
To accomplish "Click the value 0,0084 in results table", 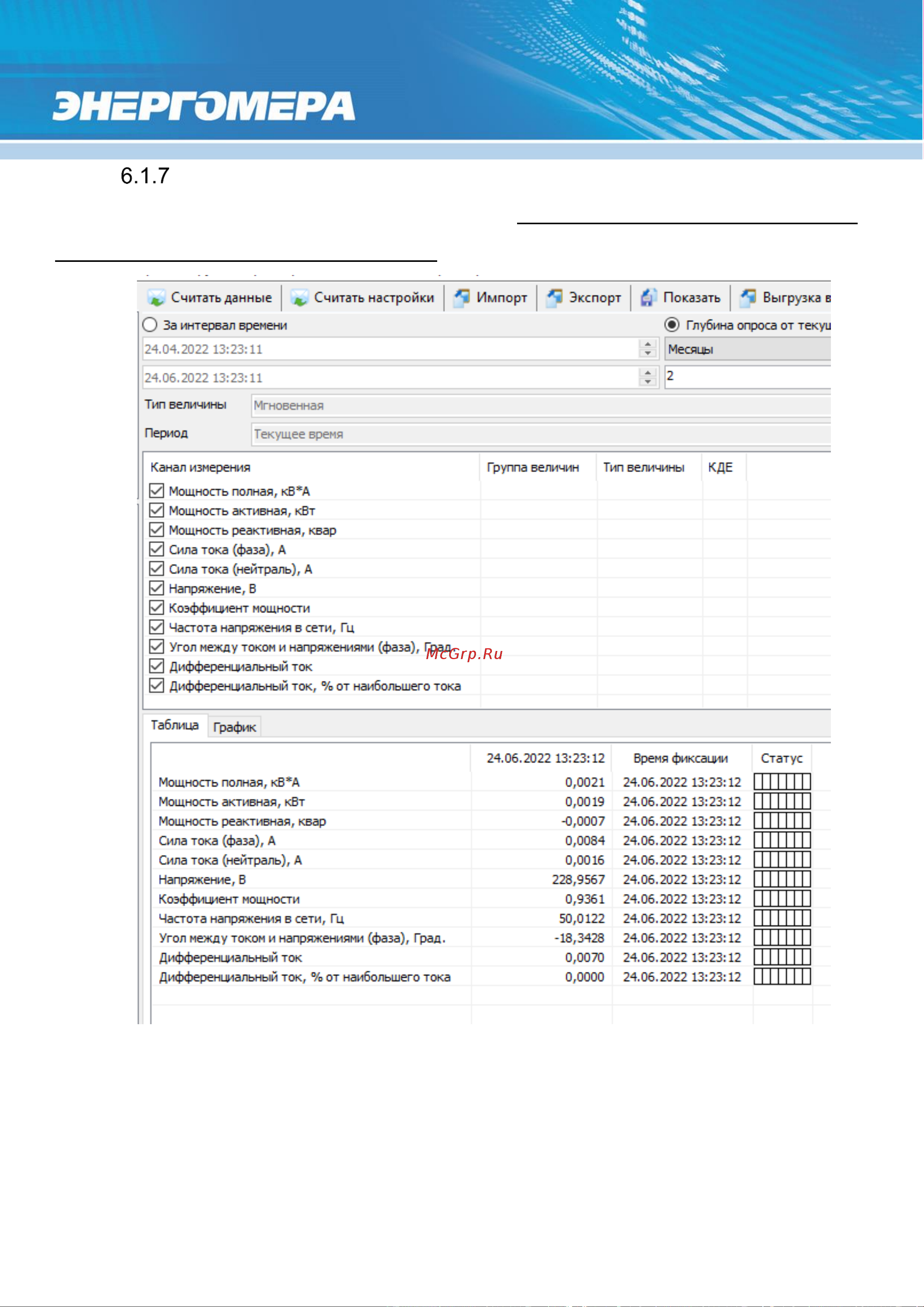I will click(585, 840).
